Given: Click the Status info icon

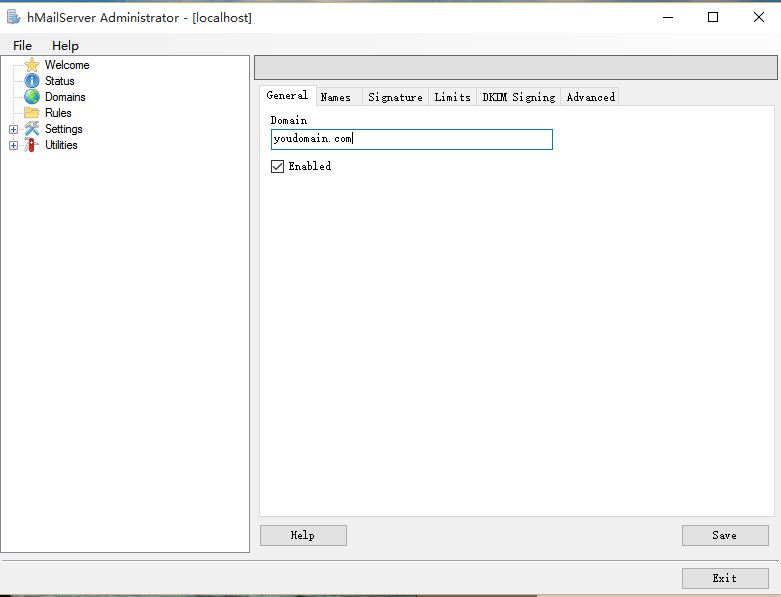Looking at the screenshot, I should pos(32,81).
